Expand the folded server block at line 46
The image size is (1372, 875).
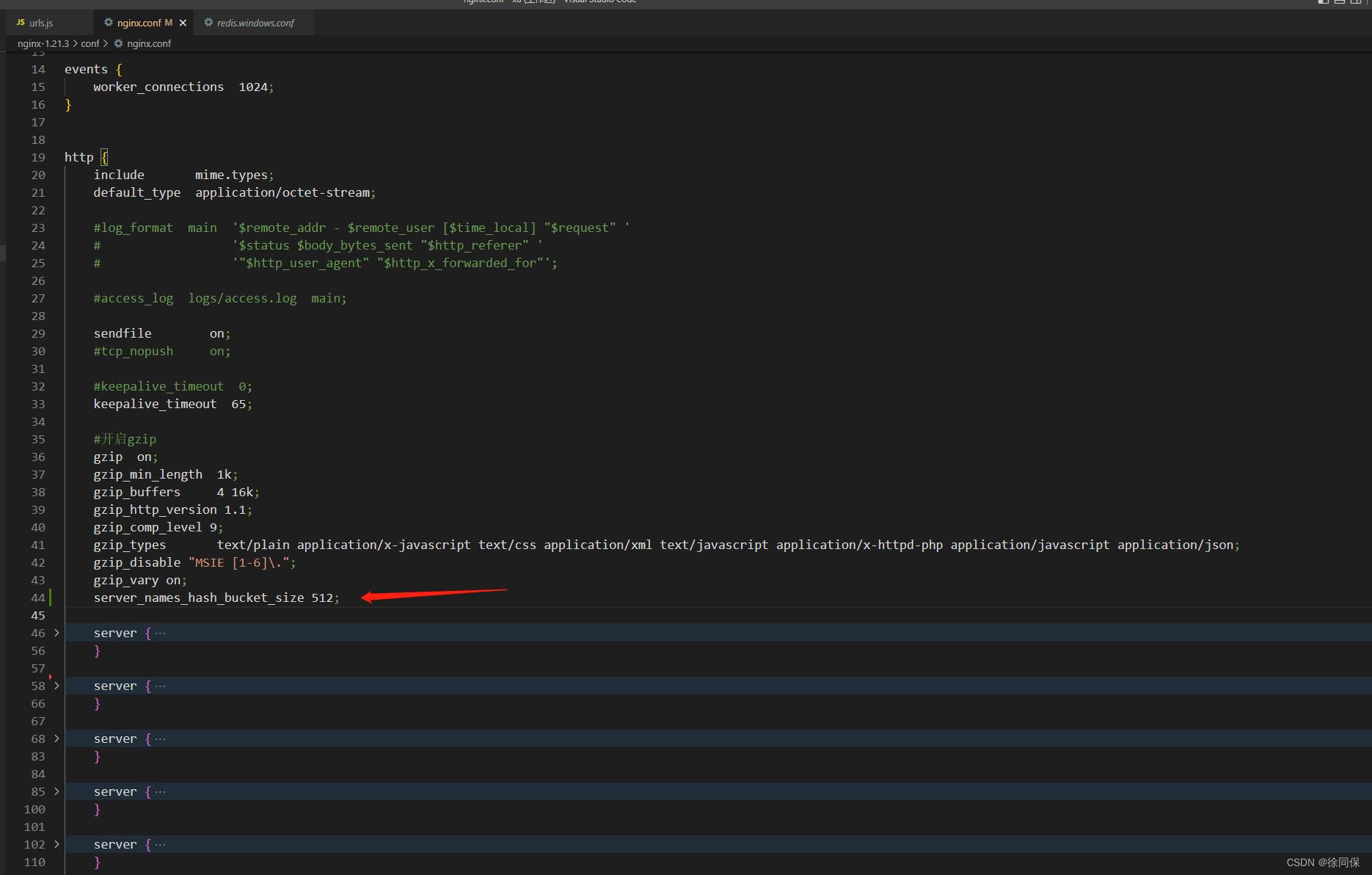tap(56, 633)
